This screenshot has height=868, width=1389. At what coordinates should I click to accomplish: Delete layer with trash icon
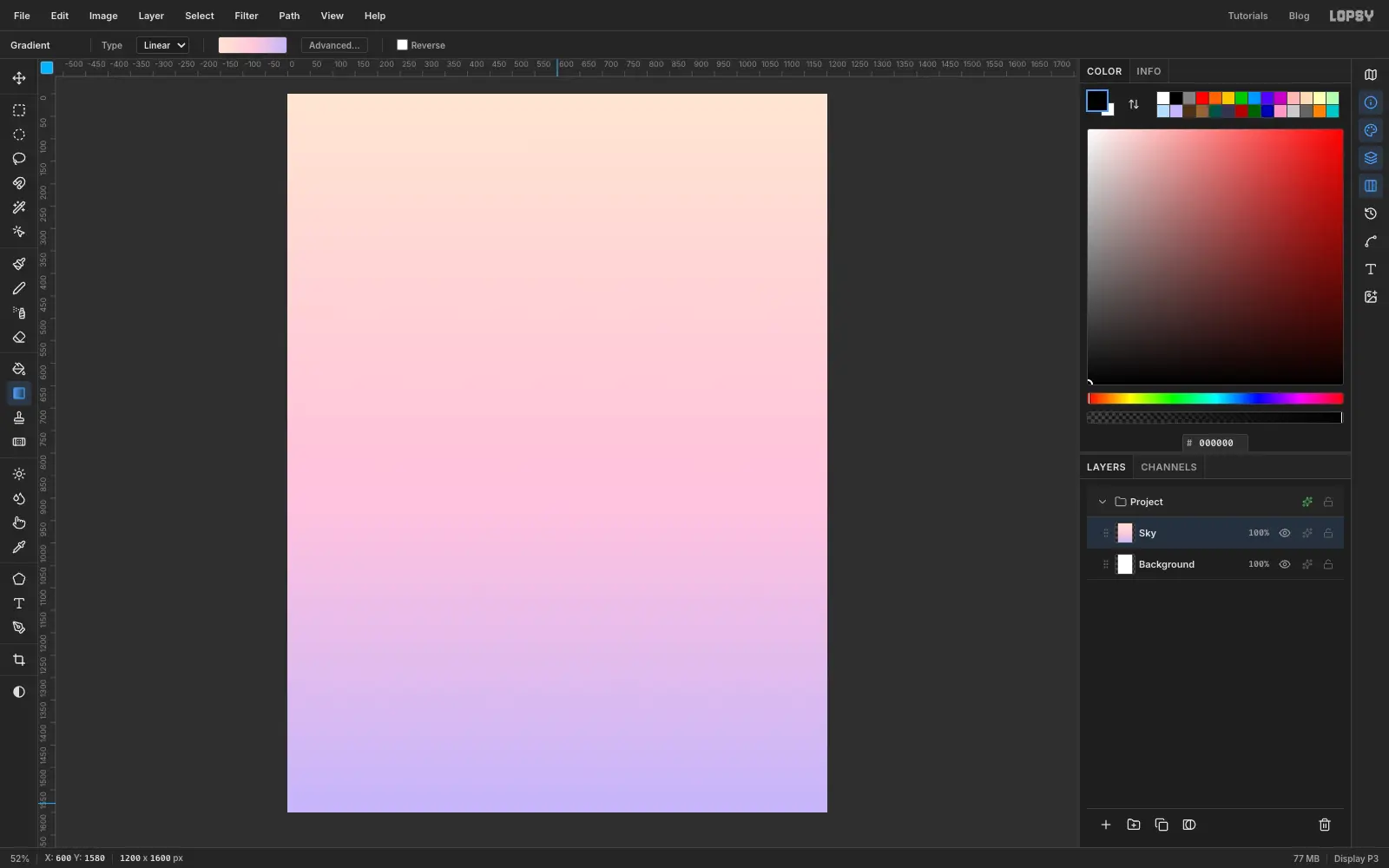pyautogui.click(x=1325, y=825)
